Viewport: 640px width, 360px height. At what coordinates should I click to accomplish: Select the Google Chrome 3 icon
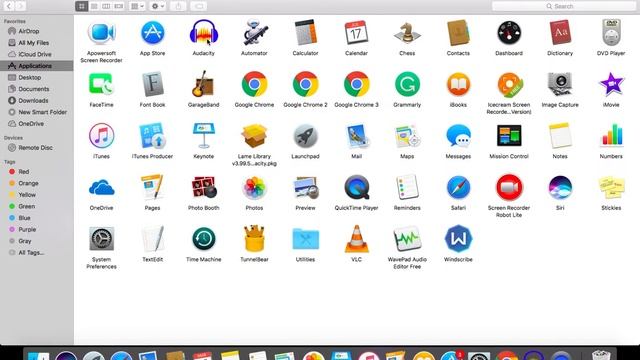click(356, 84)
